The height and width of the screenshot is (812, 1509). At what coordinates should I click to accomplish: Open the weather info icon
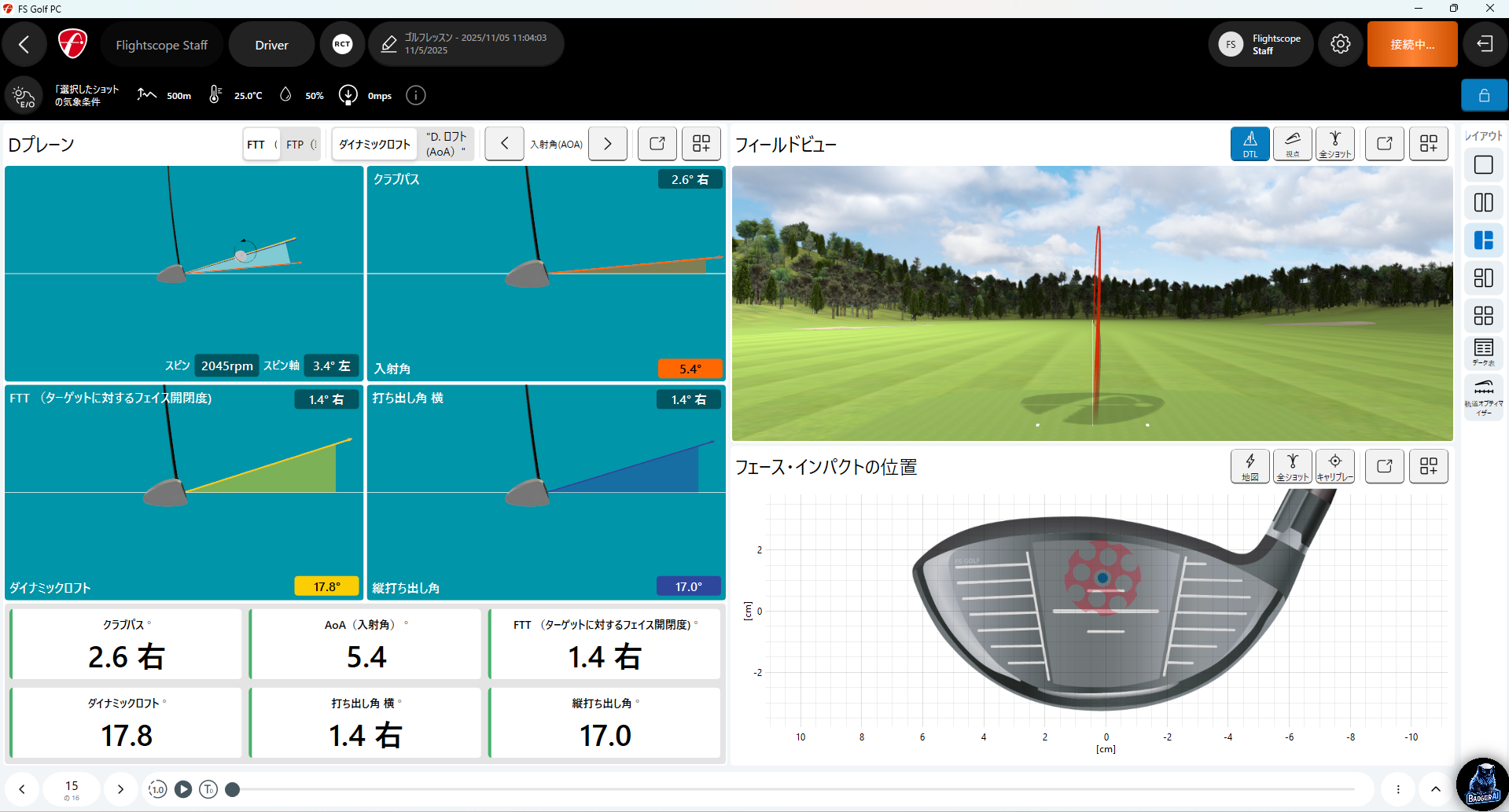click(416, 96)
